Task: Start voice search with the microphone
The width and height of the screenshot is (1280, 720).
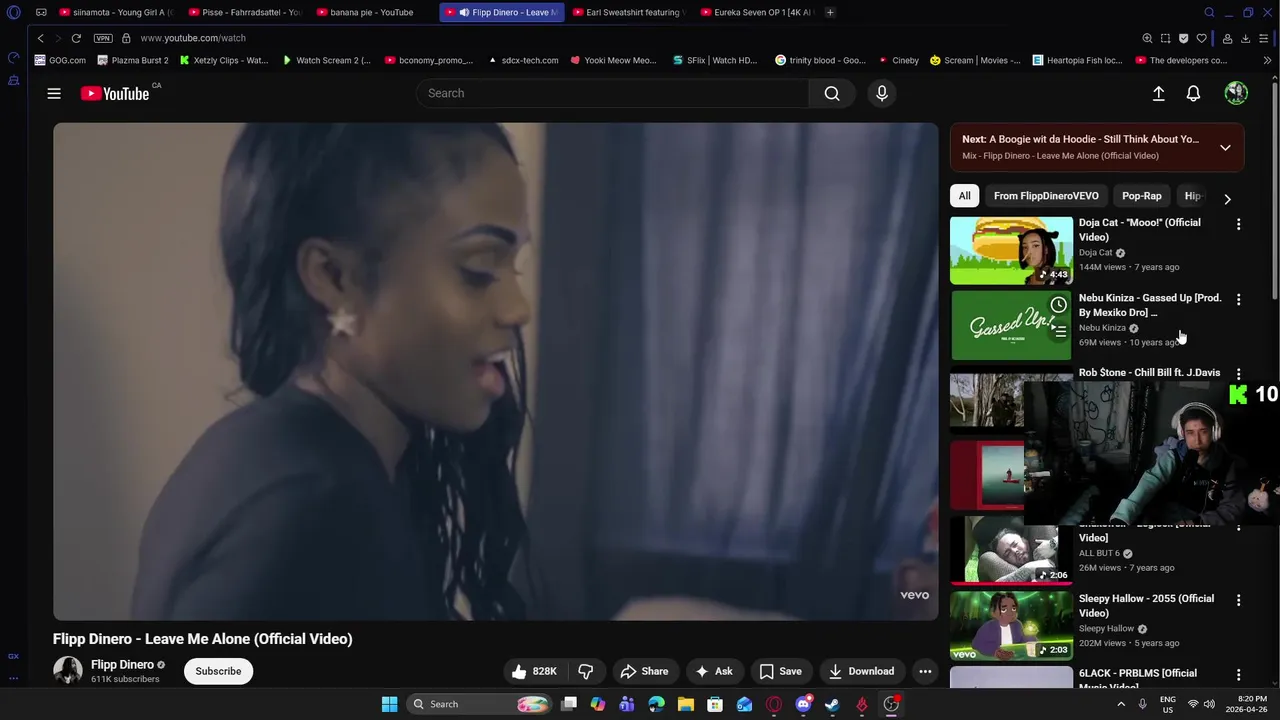Action: (881, 93)
